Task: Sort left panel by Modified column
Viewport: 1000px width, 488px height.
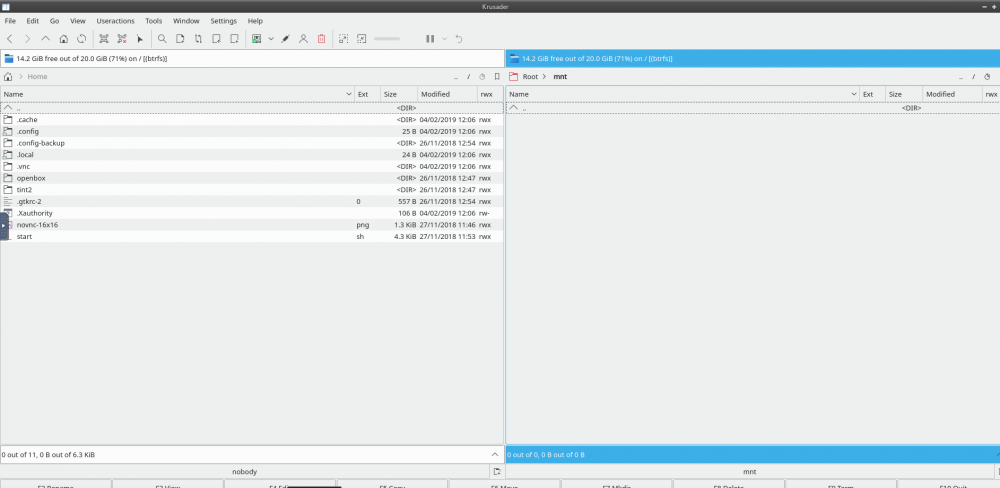Action: (x=448, y=94)
